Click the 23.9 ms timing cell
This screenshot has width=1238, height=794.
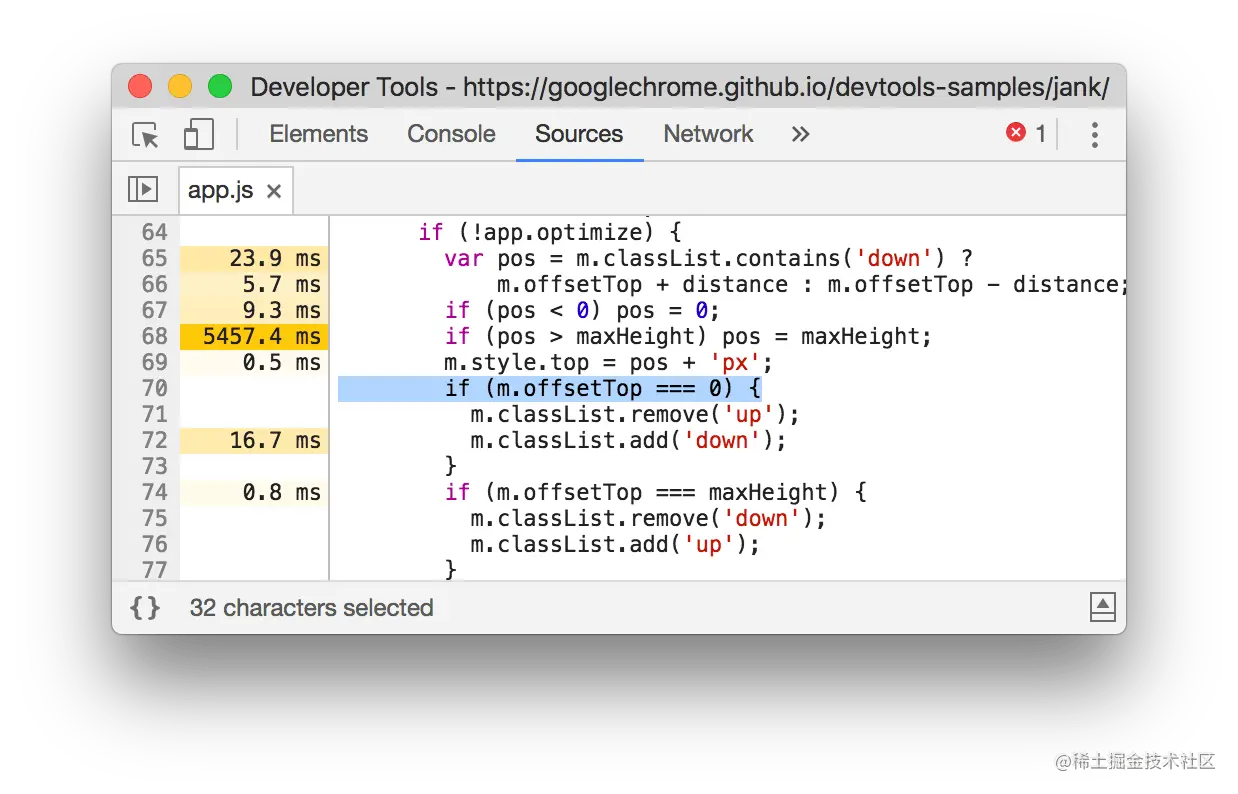[254, 258]
